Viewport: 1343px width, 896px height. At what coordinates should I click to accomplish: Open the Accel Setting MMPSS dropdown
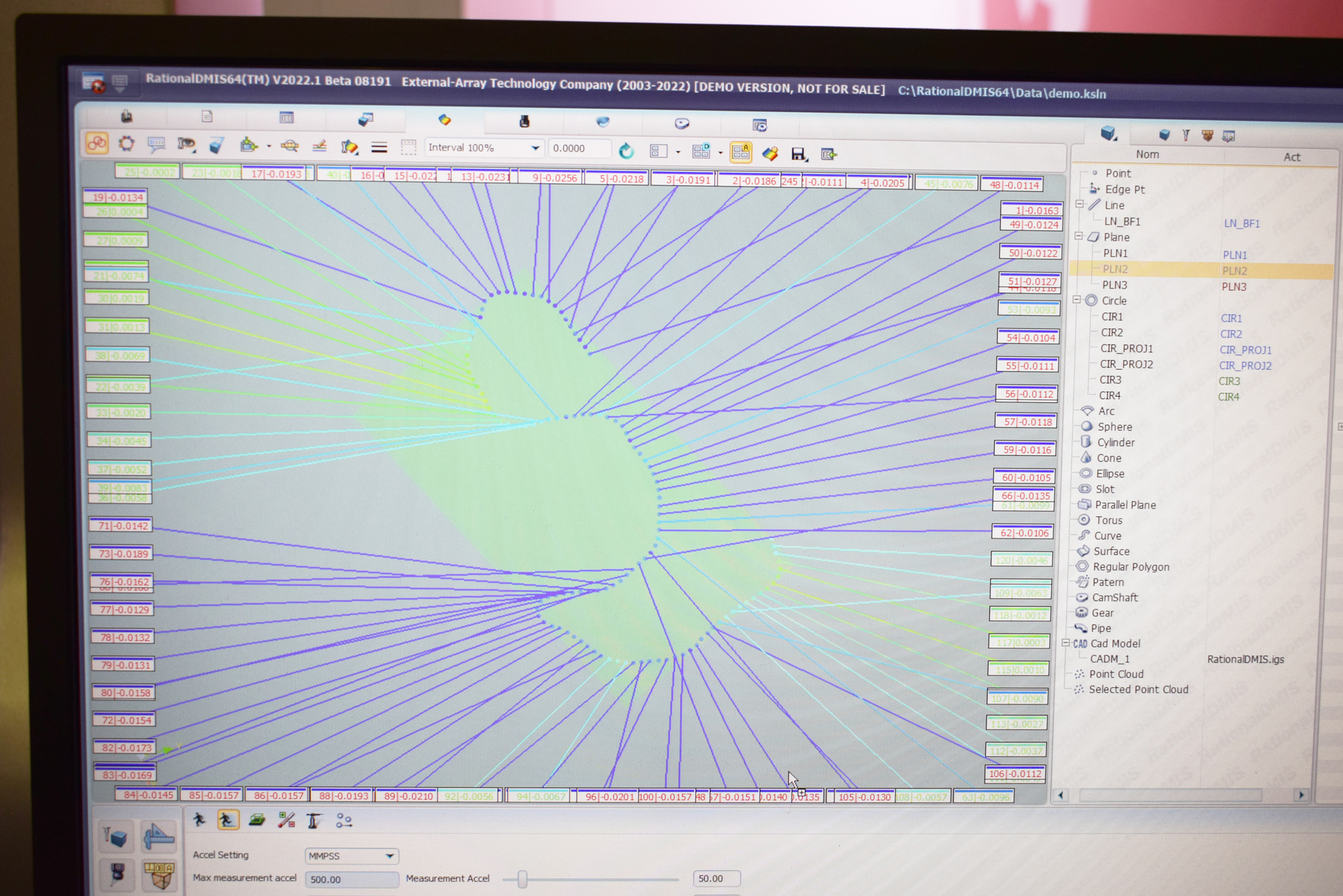389,856
